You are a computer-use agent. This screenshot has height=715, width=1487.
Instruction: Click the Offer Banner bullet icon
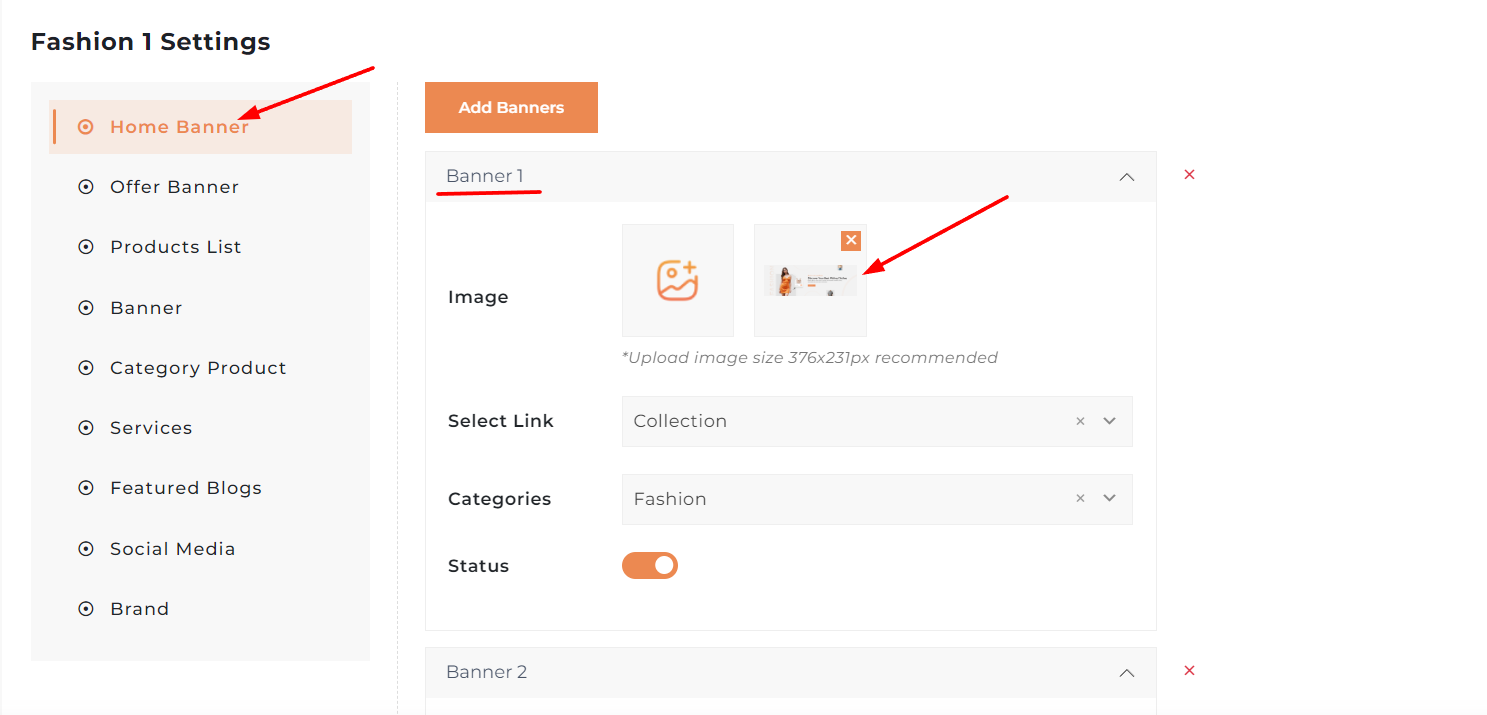[x=86, y=187]
